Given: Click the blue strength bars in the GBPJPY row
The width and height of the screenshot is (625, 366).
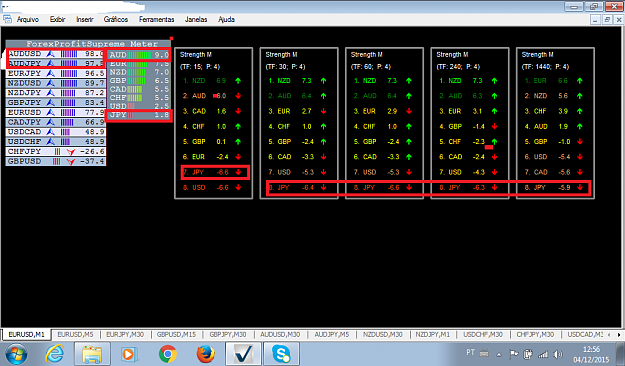Looking at the screenshot, I should click(68, 102).
